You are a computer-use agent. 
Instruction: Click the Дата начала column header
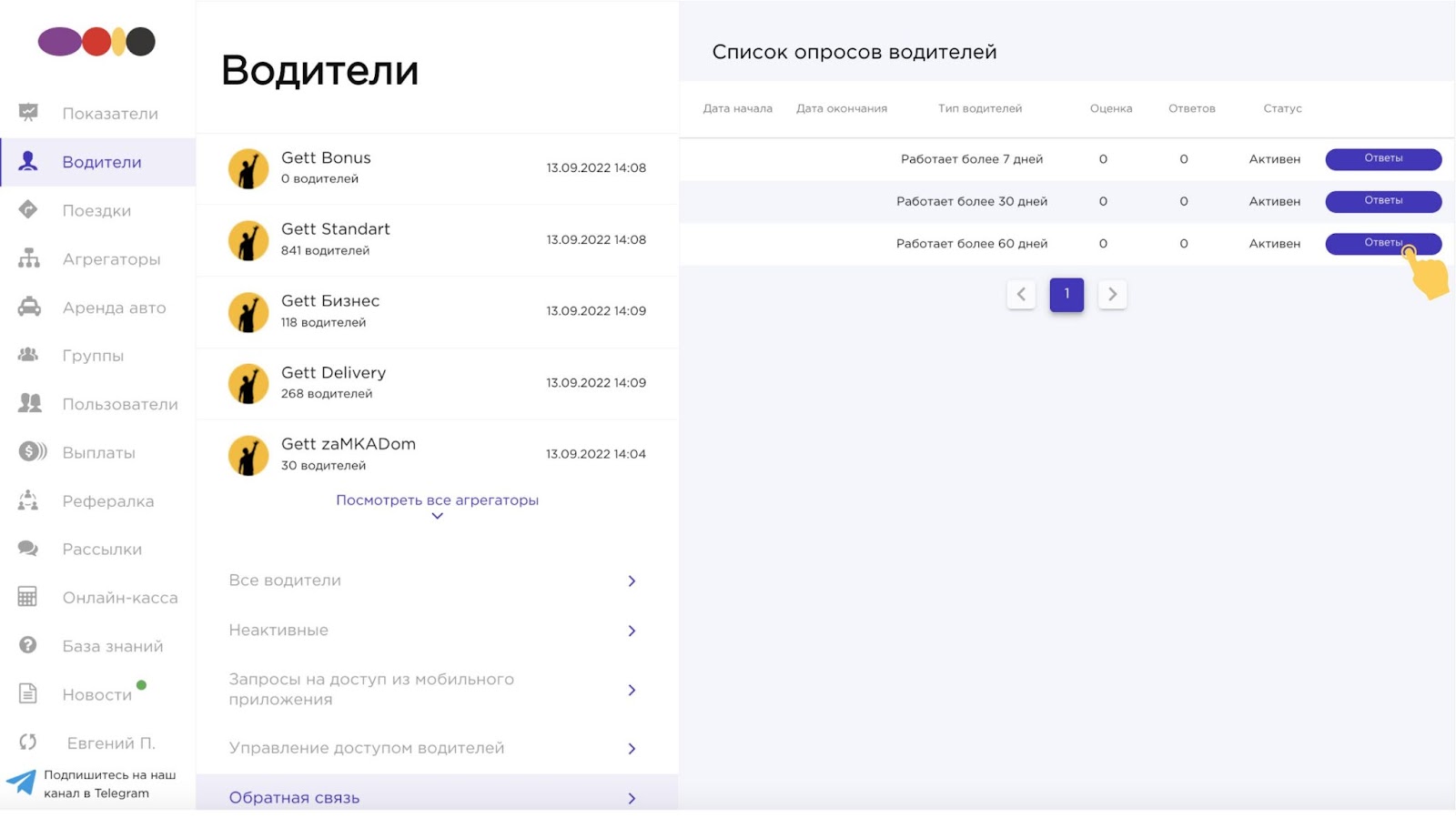[x=738, y=108]
